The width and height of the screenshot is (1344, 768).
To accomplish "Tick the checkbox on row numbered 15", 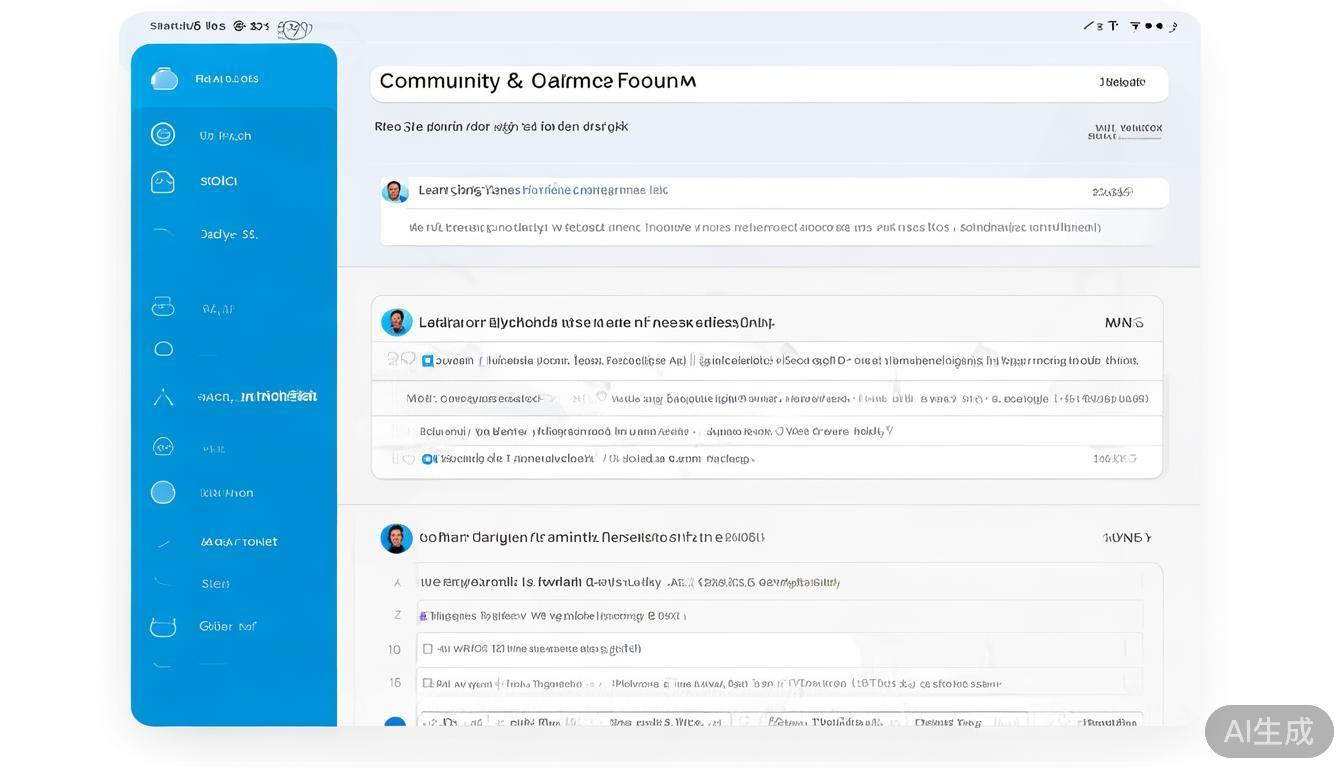I will click(428, 684).
